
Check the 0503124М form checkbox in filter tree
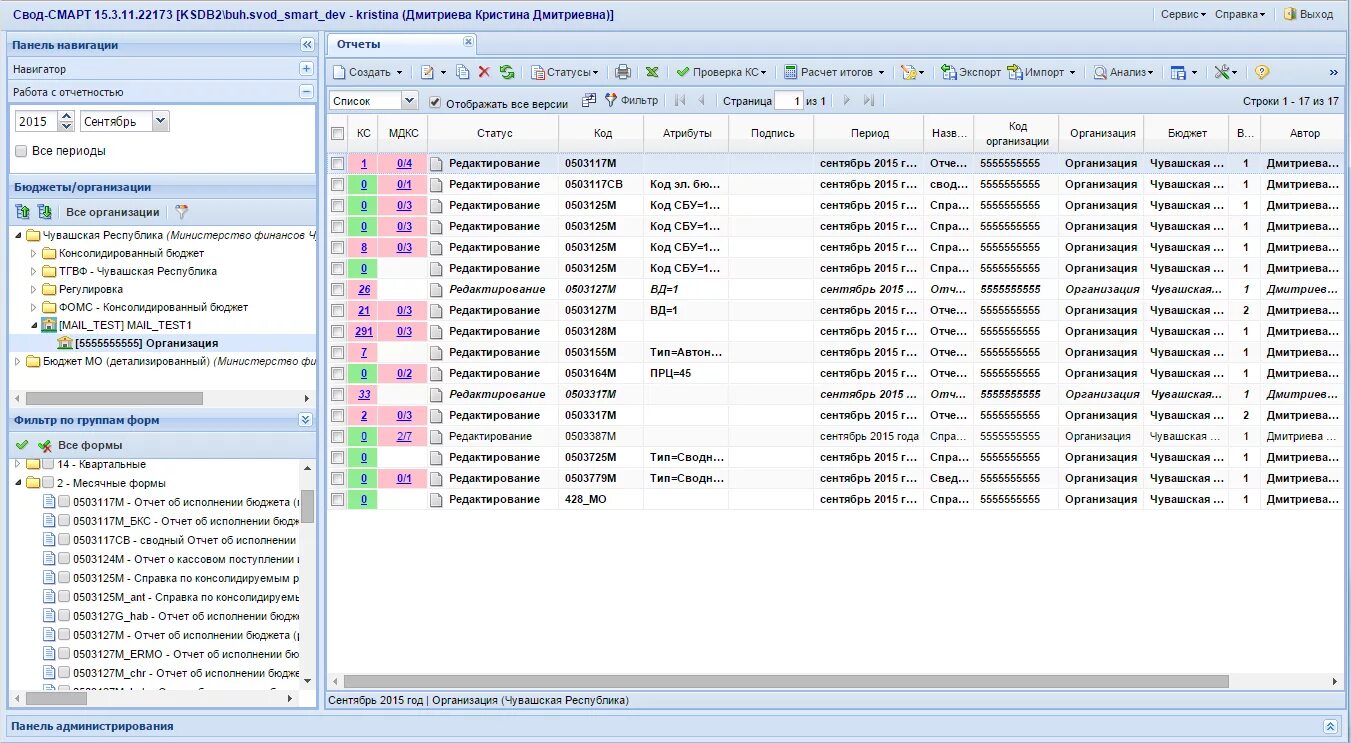coord(64,559)
